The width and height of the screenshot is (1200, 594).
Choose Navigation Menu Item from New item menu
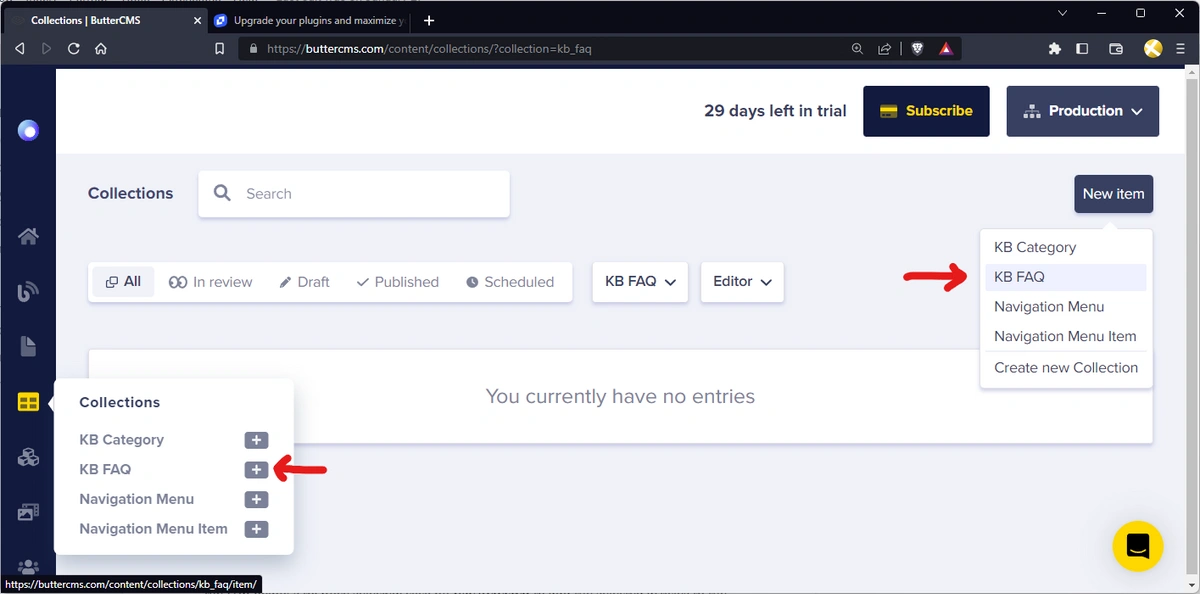point(1066,337)
